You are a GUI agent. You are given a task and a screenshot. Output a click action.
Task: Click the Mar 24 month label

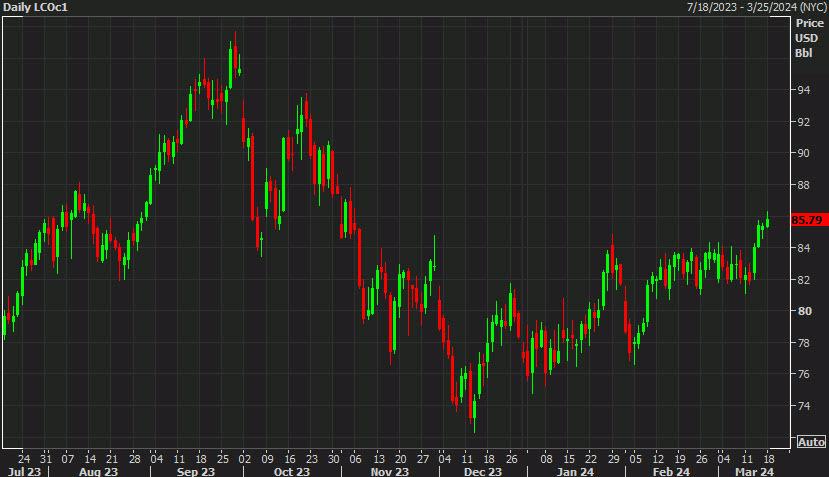point(755,471)
